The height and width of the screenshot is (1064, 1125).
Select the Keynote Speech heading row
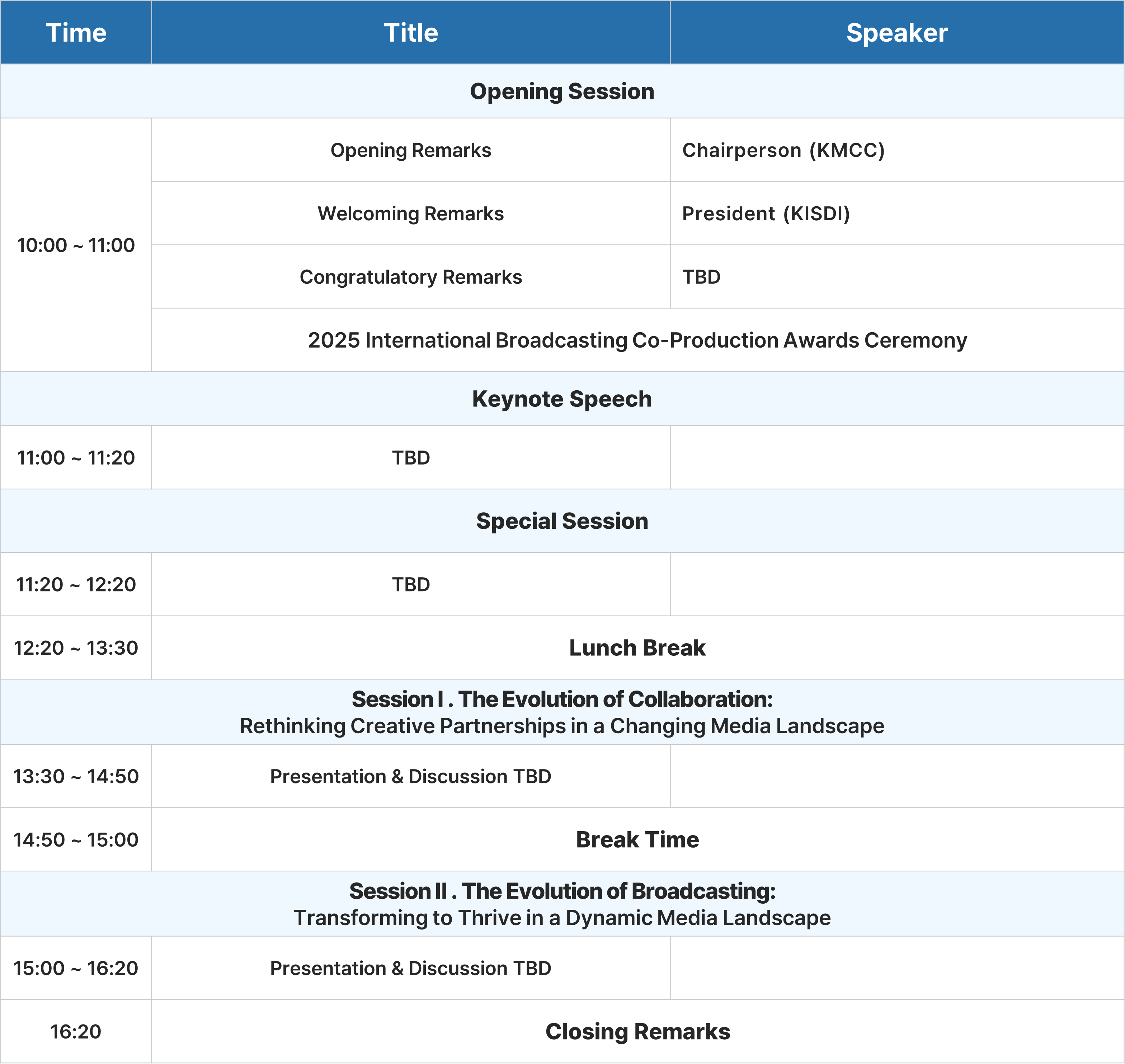[x=562, y=399]
